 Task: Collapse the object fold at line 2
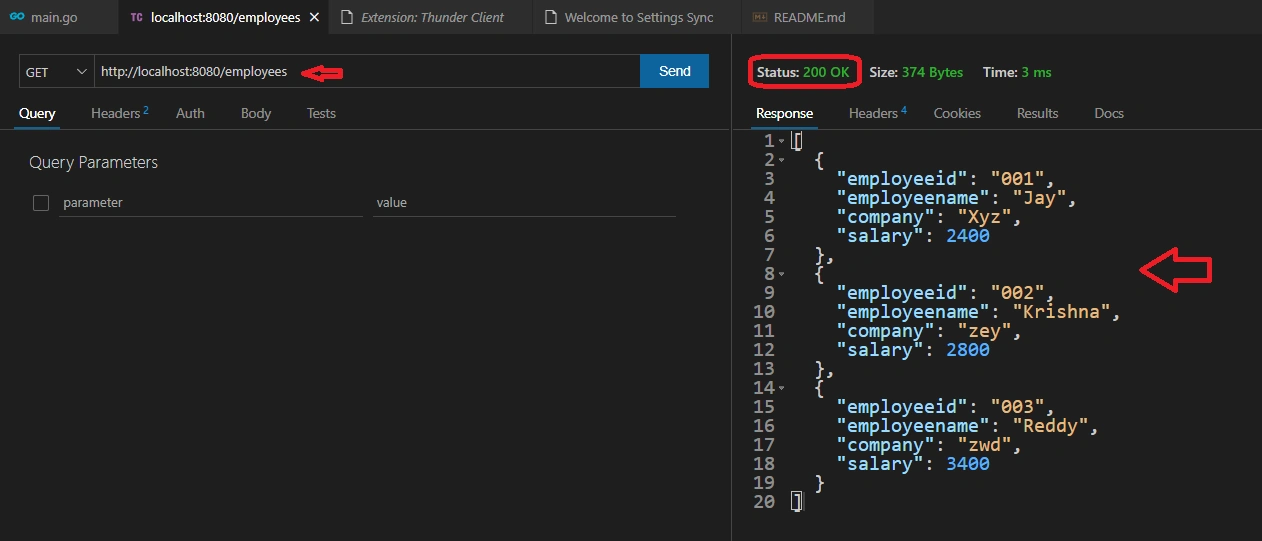[781, 160]
